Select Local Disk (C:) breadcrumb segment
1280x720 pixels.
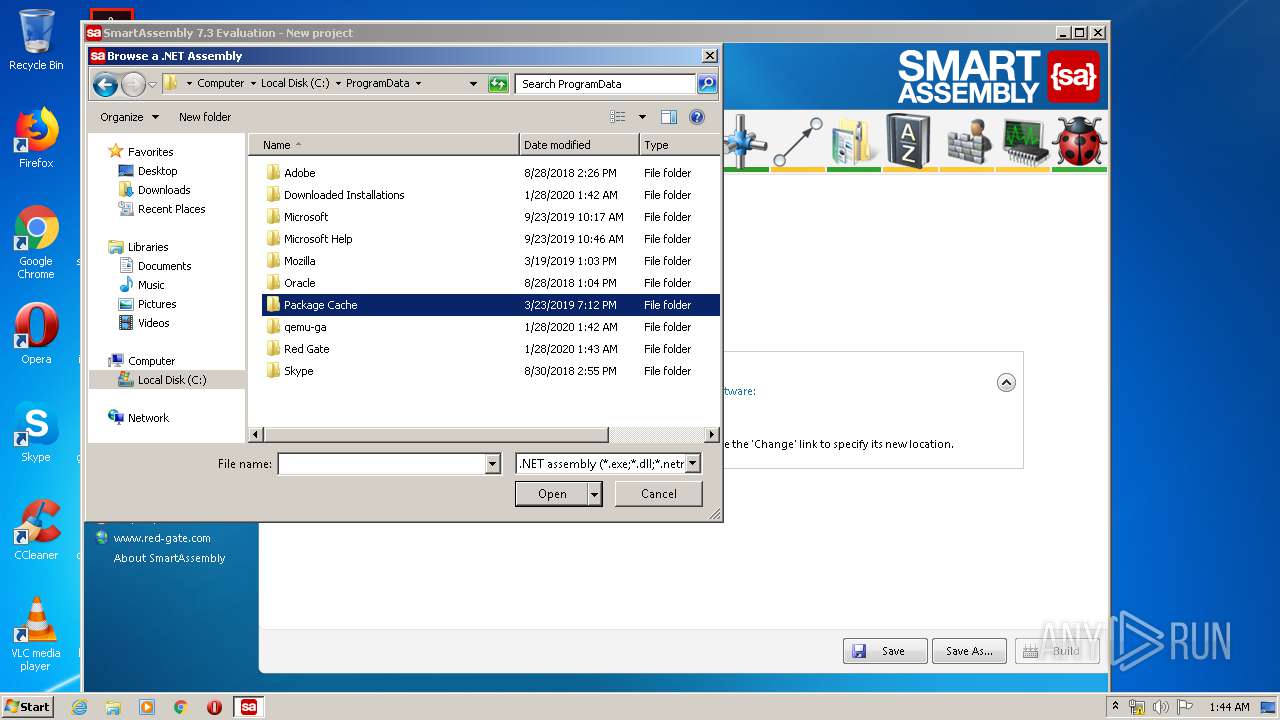(x=295, y=84)
